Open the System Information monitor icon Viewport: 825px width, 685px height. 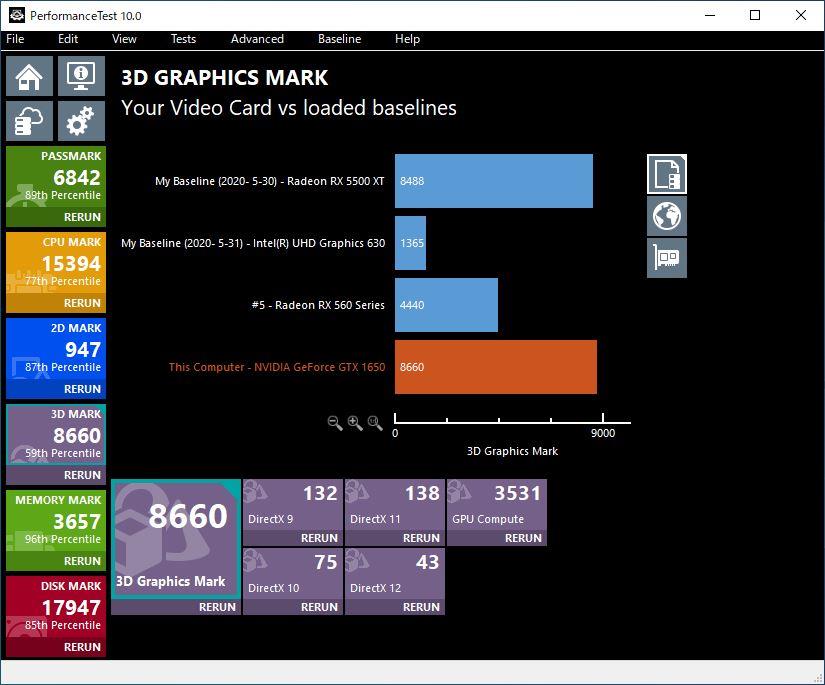tap(81, 76)
